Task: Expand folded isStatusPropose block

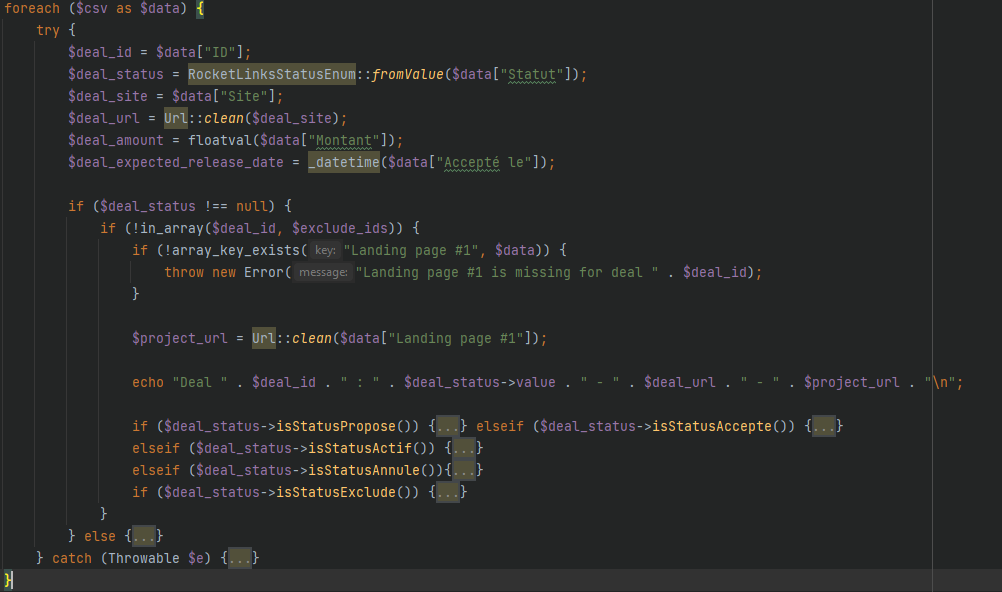Action: [448, 426]
